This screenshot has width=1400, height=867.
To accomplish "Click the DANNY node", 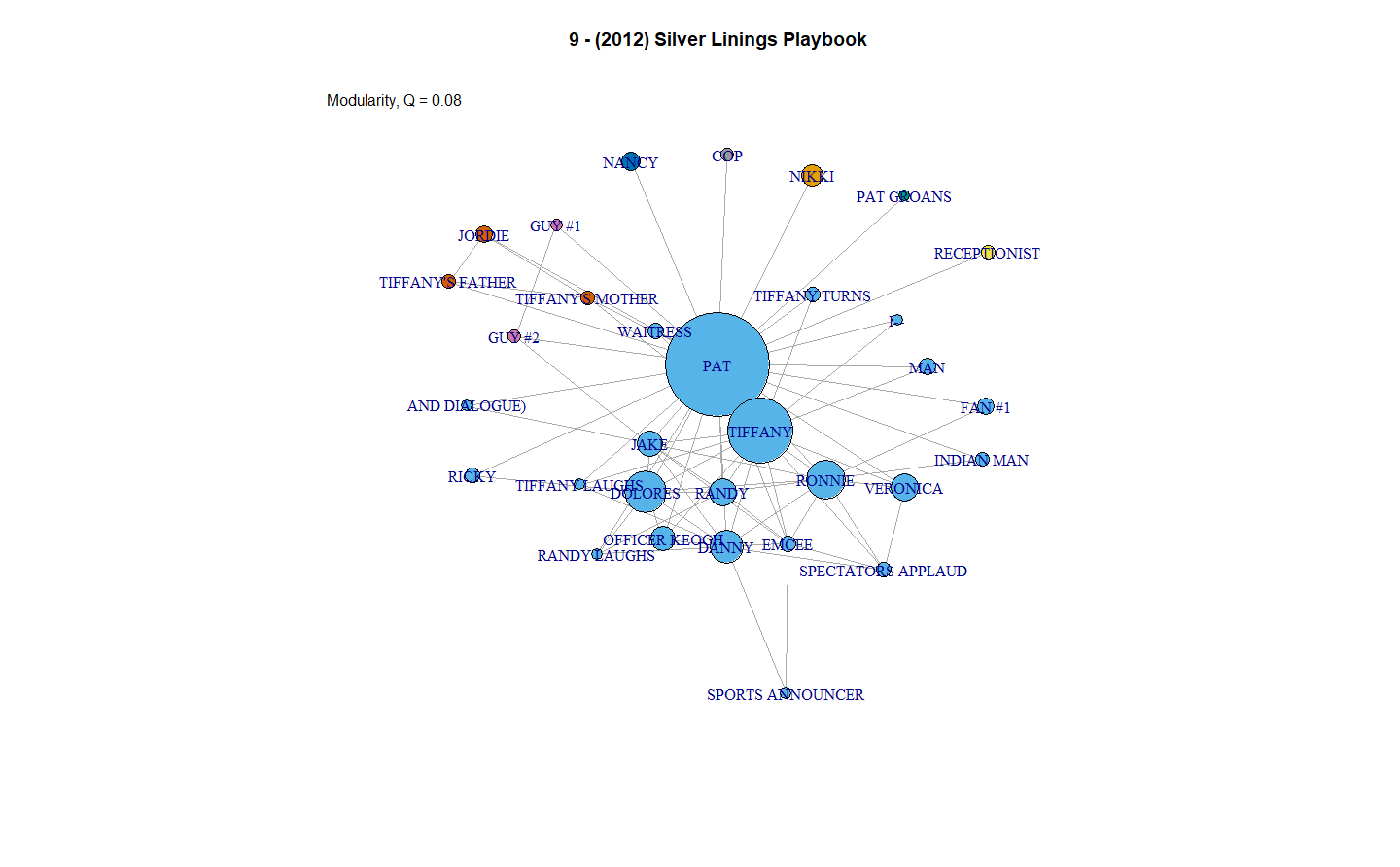I will click(726, 546).
